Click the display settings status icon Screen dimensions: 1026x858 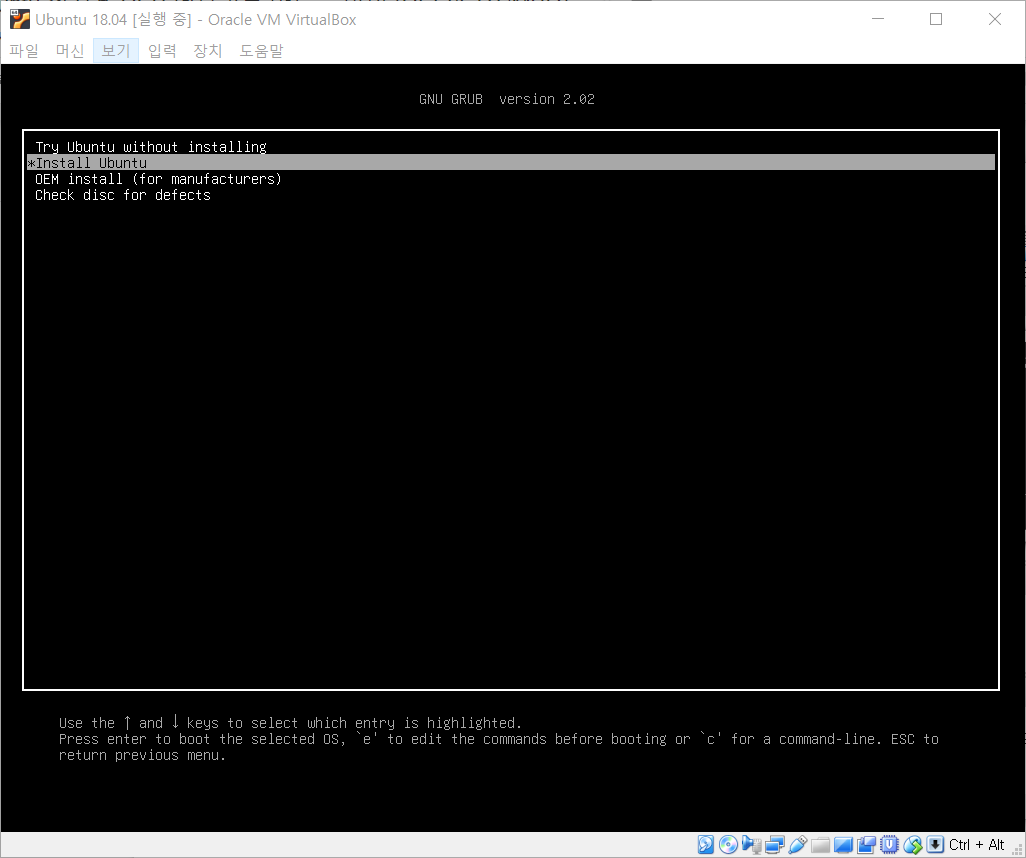coord(843,846)
